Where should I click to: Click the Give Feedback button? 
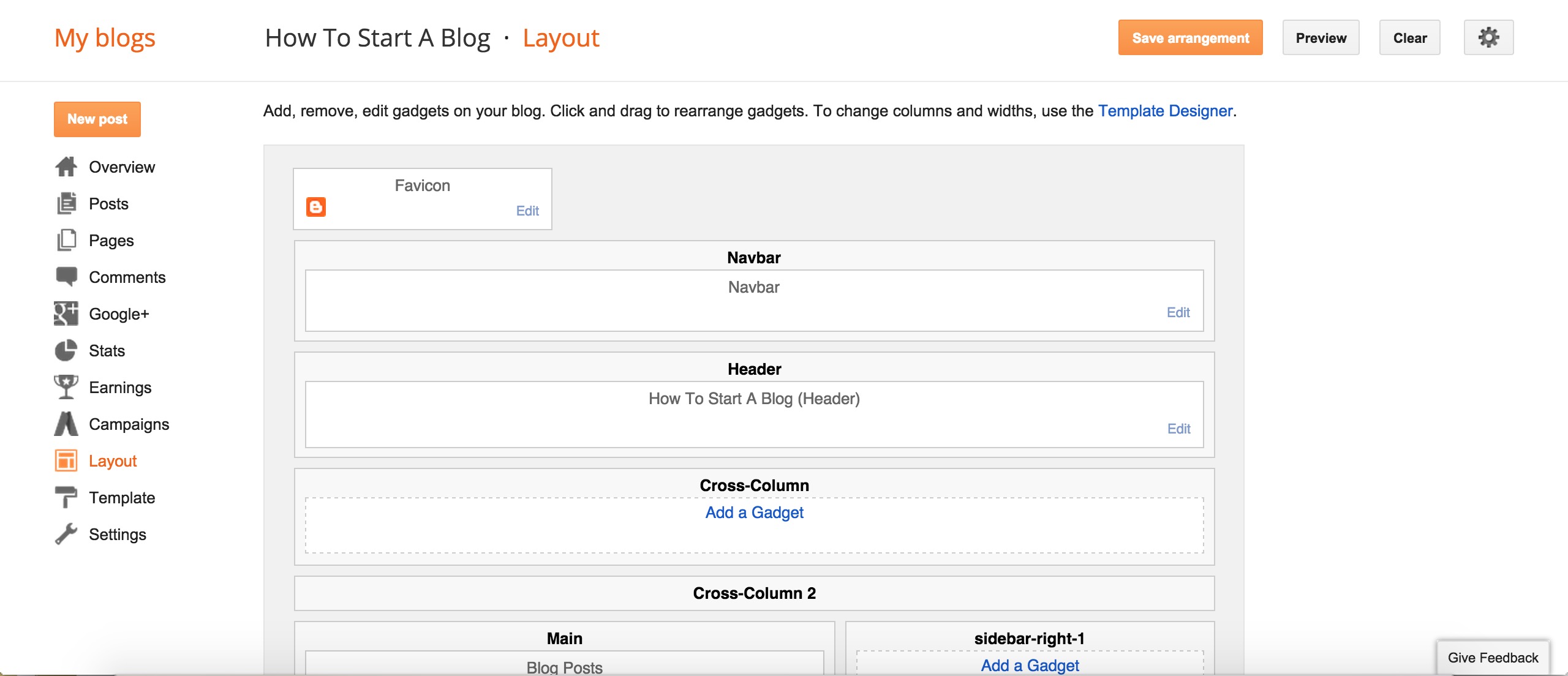click(x=1493, y=658)
